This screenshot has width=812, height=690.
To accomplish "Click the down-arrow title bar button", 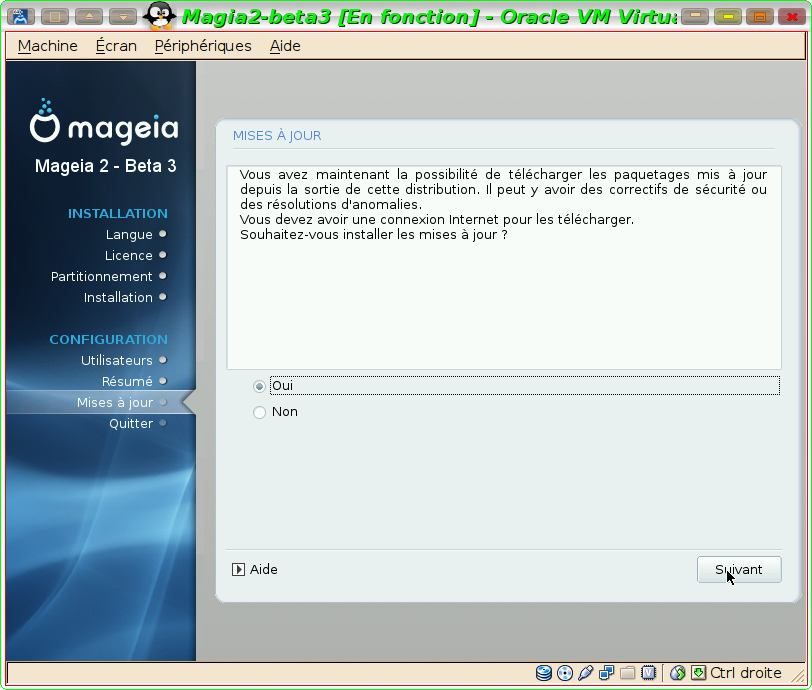I will pos(123,17).
